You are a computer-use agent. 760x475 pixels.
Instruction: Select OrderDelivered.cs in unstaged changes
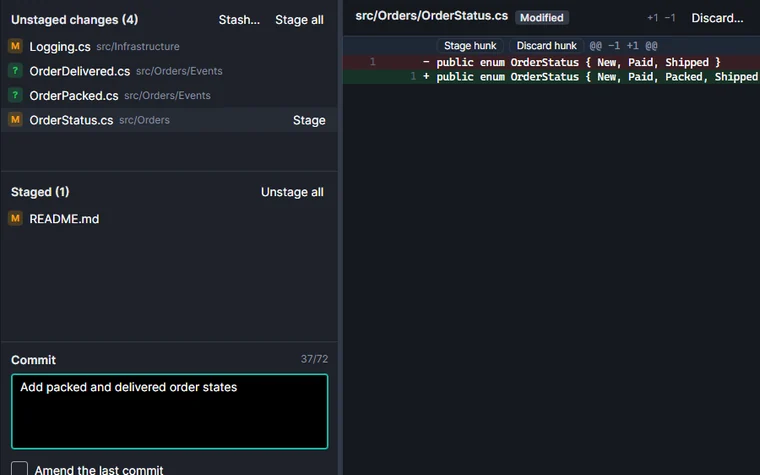pyautogui.click(x=169, y=71)
